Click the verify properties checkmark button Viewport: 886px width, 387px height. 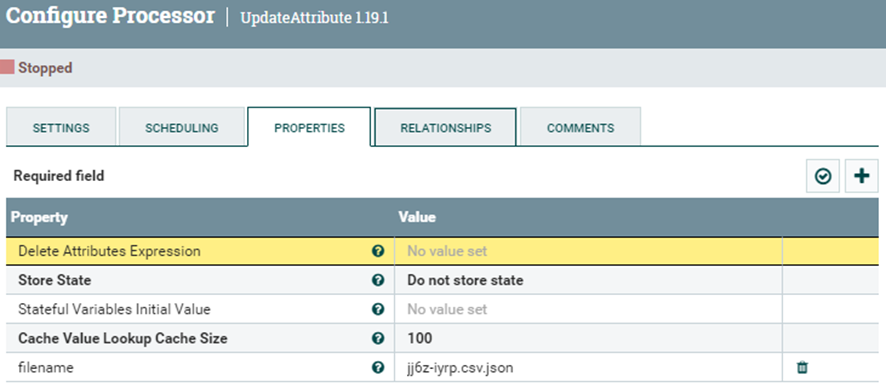click(x=823, y=176)
